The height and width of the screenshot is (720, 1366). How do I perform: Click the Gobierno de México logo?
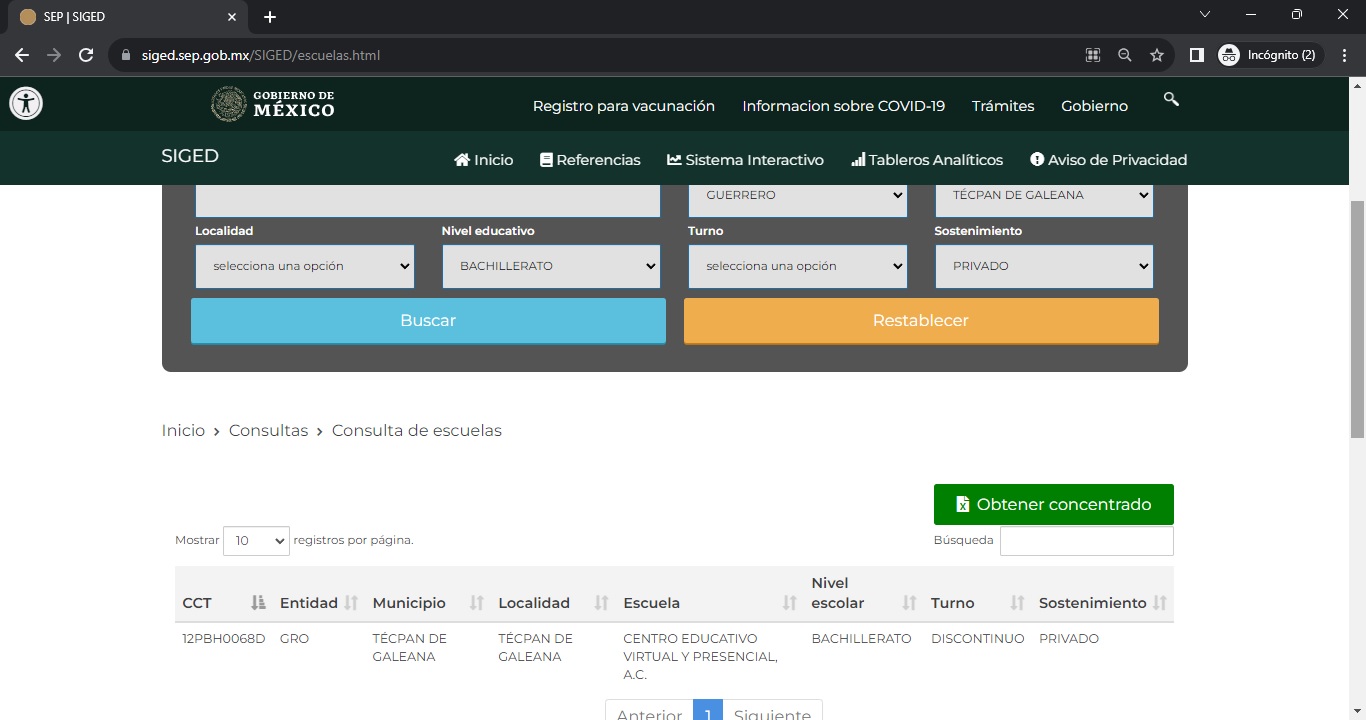[x=273, y=104]
